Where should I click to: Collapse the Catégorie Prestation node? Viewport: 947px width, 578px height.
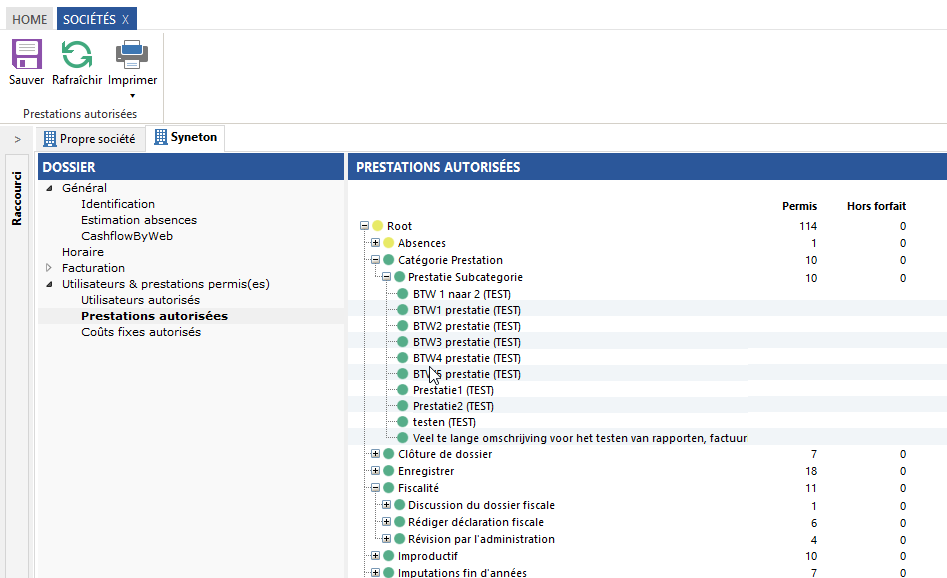(x=375, y=260)
